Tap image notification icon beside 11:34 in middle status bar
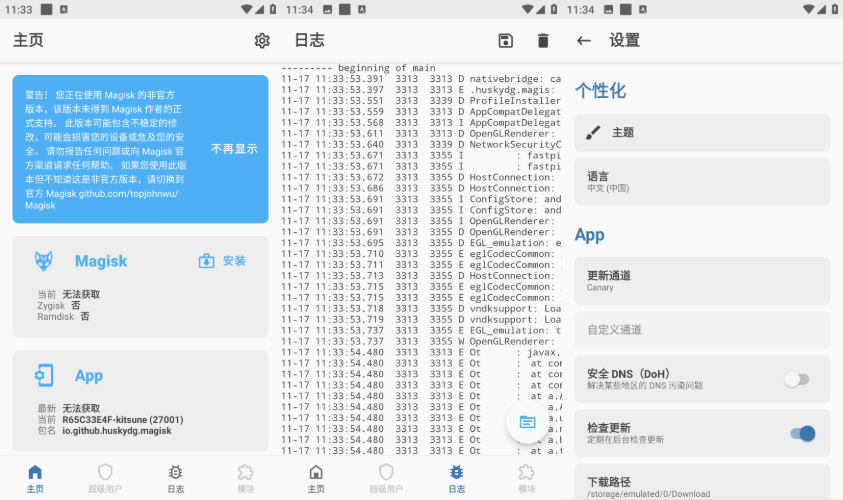This screenshot has height=500, width=843. click(327, 9)
